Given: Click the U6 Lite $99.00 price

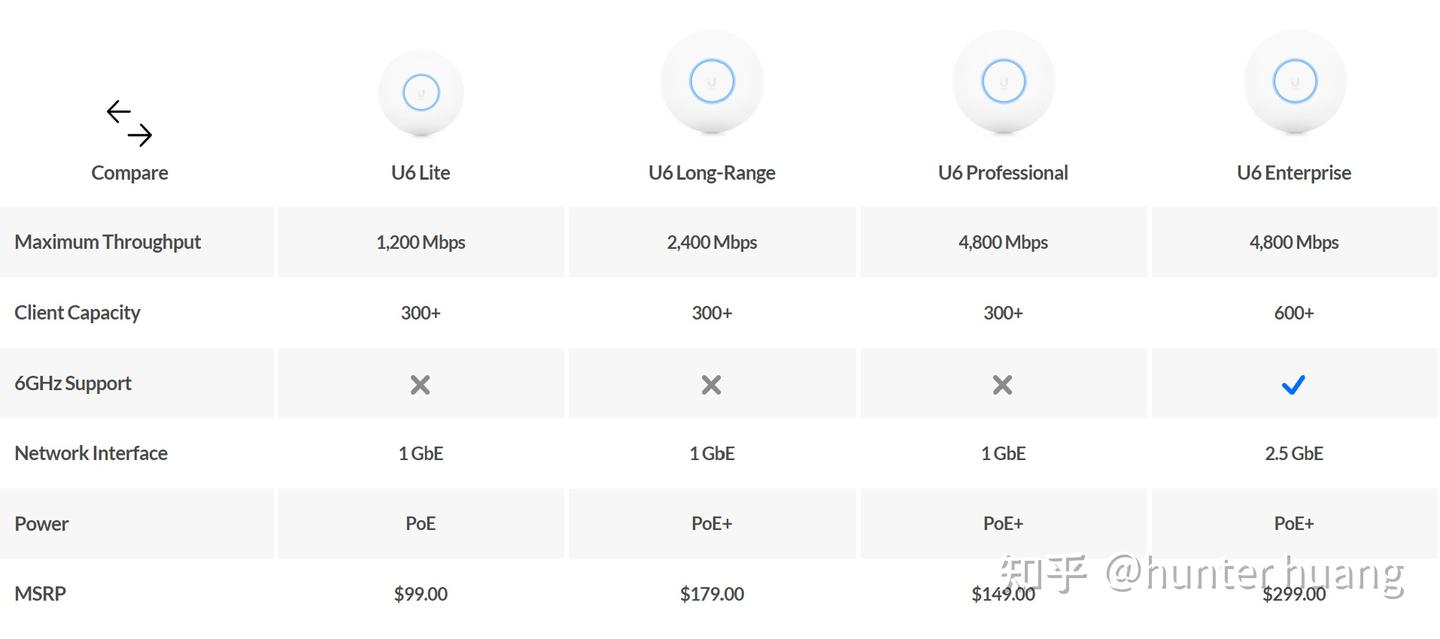Looking at the screenshot, I should pyautogui.click(x=421, y=594).
